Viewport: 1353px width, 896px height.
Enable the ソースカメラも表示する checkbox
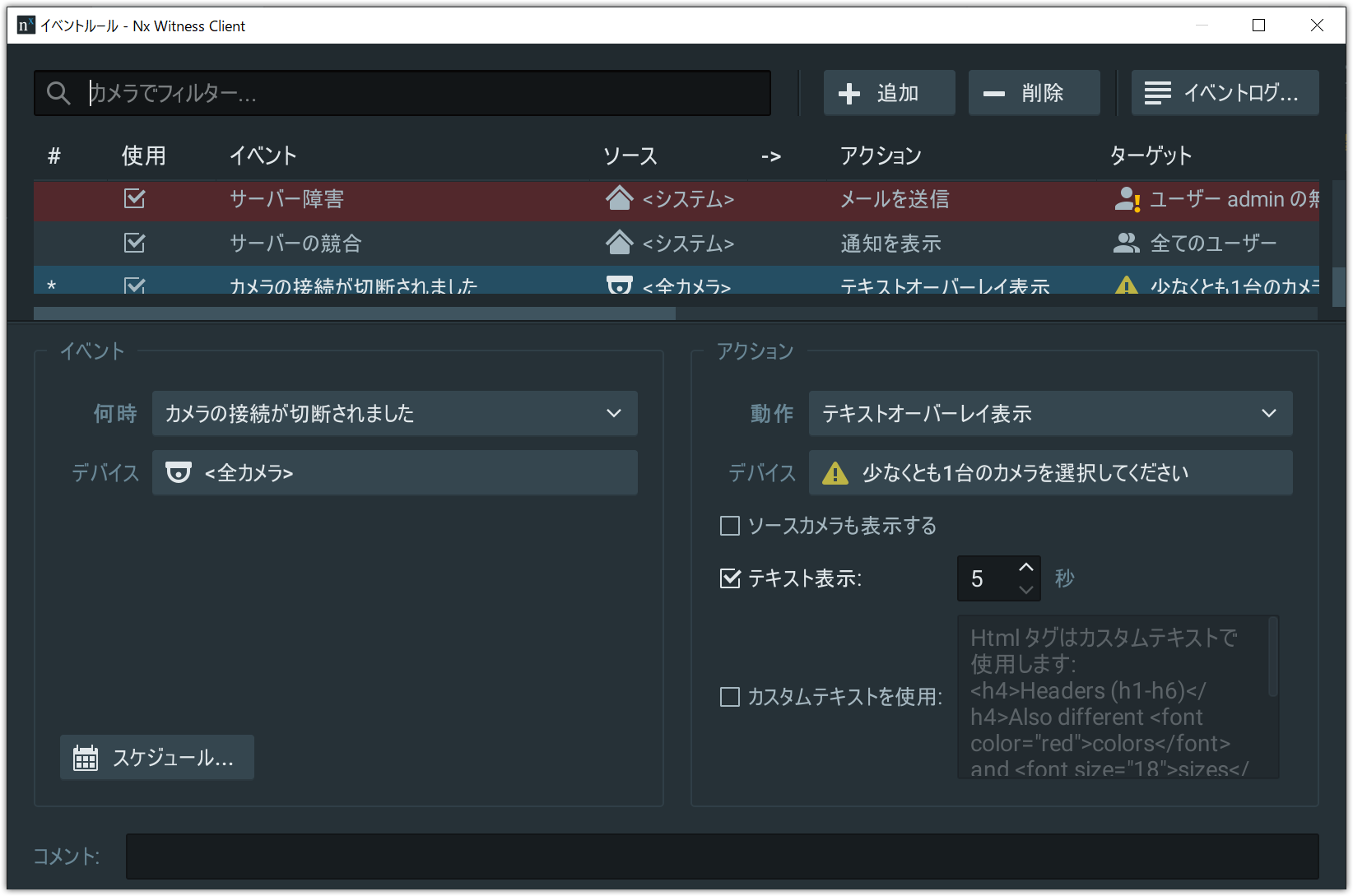(730, 526)
